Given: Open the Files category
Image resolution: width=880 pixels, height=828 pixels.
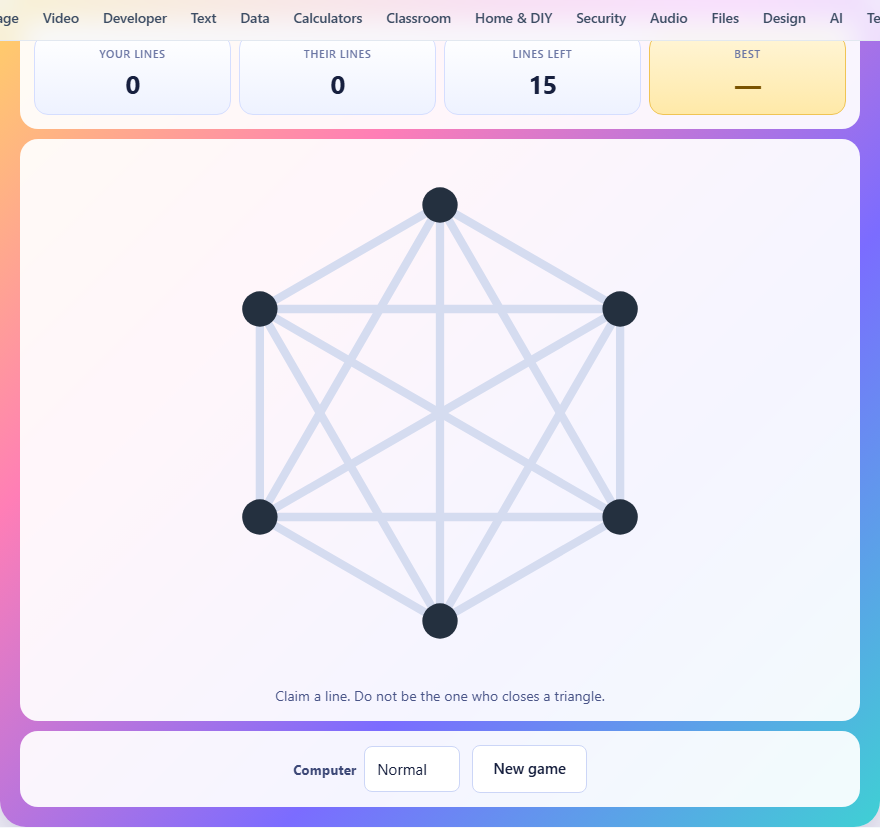Looking at the screenshot, I should click(x=725, y=19).
